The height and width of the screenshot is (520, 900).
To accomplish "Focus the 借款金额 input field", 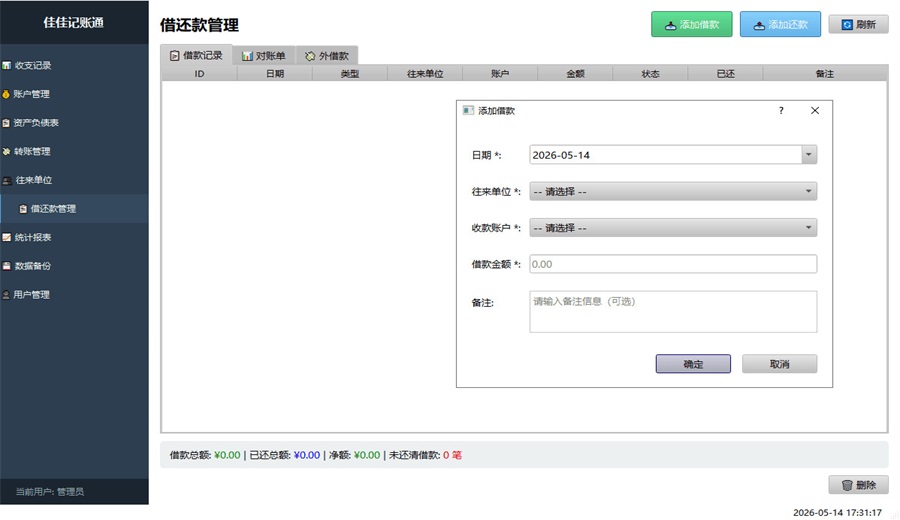I will pyautogui.click(x=673, y=264).
